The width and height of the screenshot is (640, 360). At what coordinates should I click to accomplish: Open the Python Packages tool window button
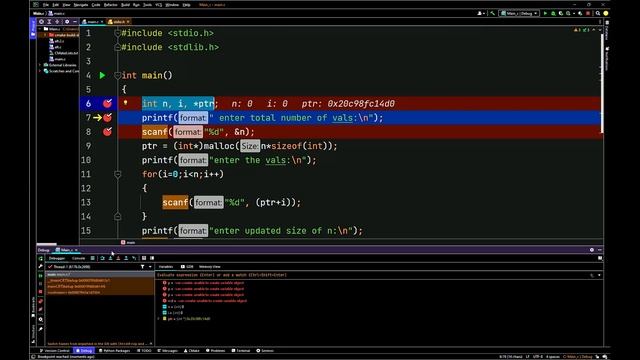(114, 351)
